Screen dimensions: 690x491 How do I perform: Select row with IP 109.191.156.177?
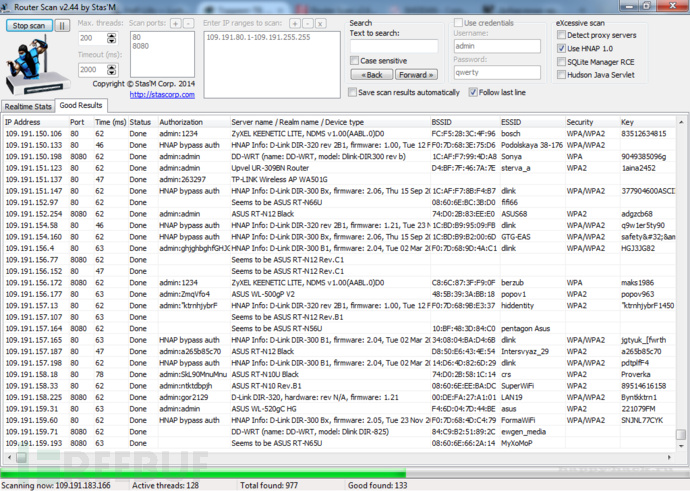(339, 294)
